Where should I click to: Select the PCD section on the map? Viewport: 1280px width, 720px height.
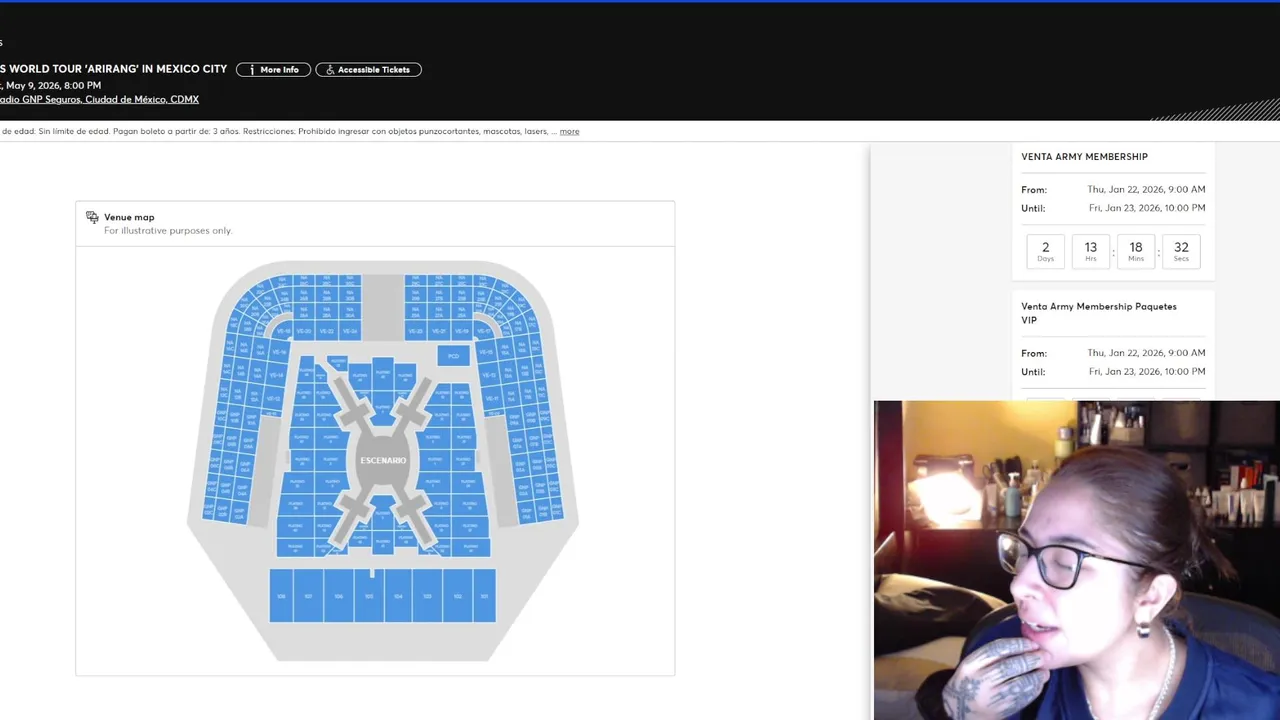click(453, 356)
